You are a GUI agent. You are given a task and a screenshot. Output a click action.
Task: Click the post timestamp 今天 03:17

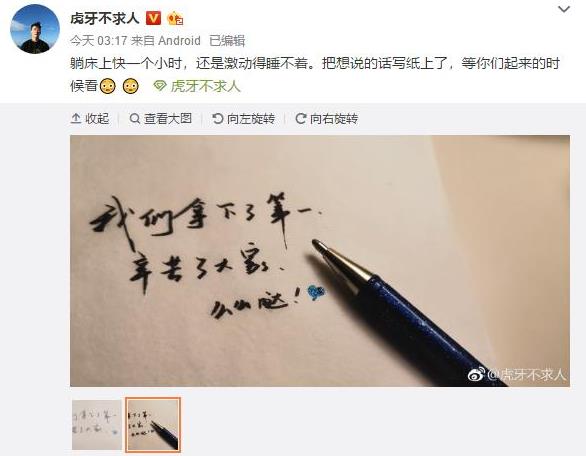[99, 40]
